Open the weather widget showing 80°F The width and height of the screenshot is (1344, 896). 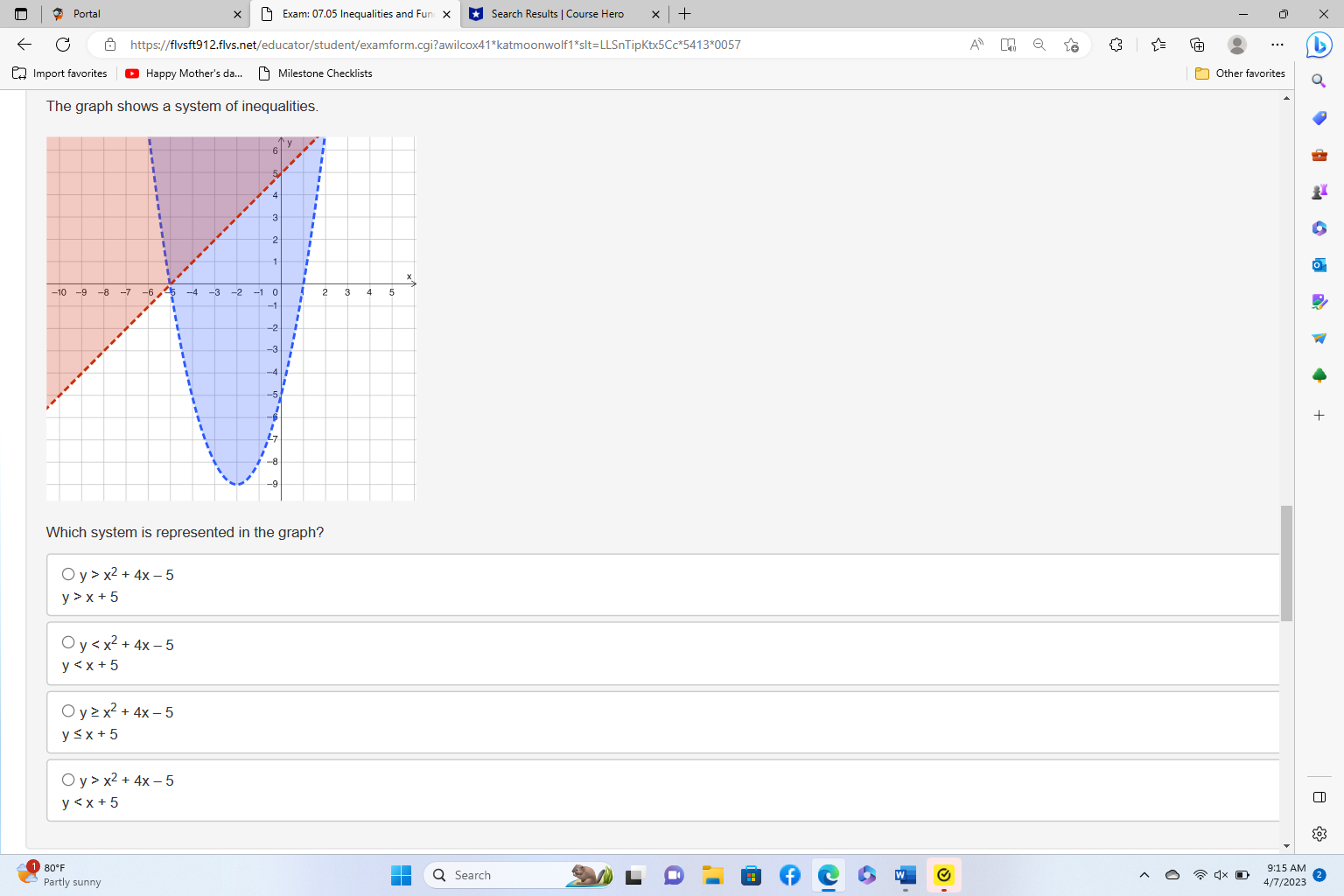pyautogui.click(x=59, y=875)
